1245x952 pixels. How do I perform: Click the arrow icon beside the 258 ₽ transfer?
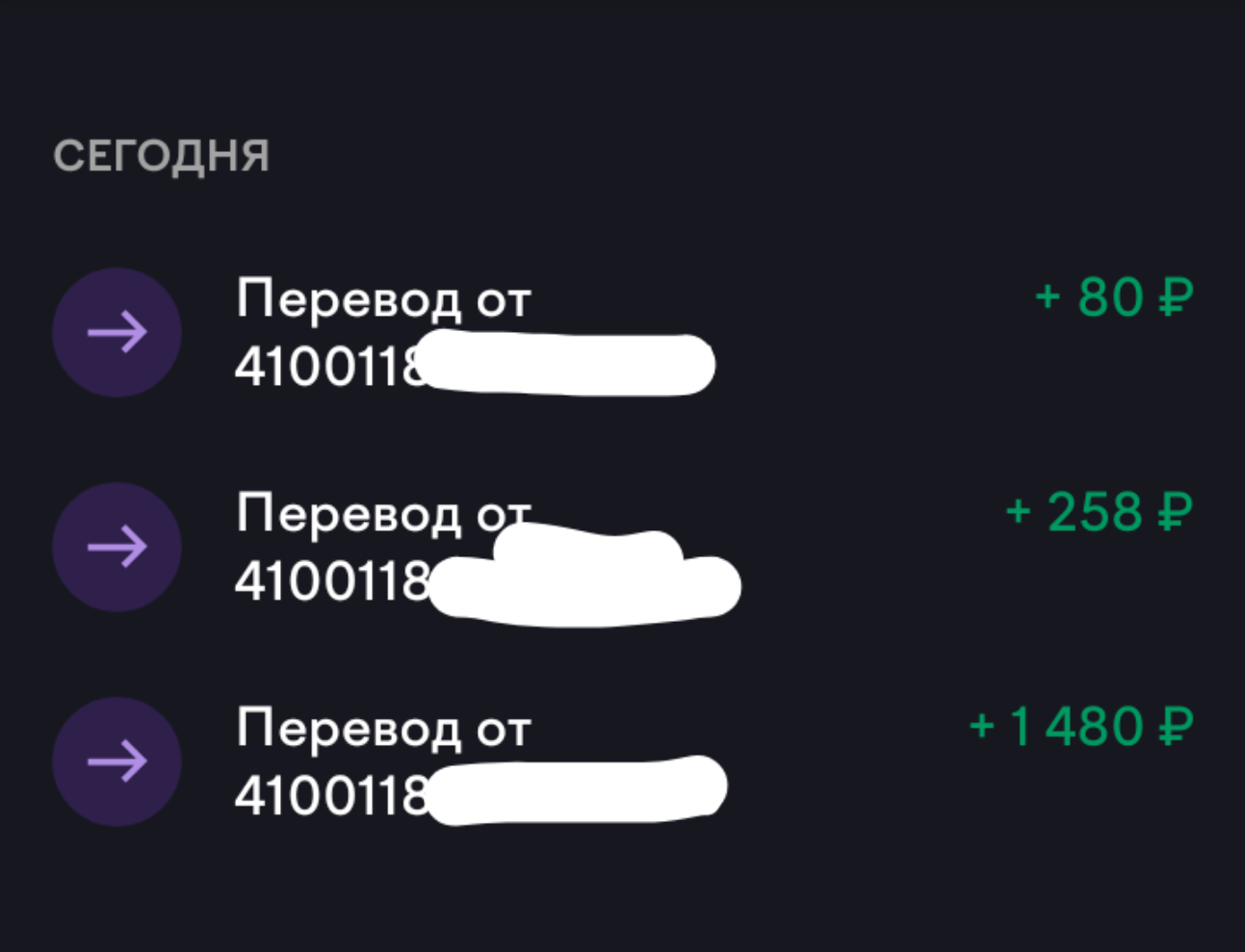click(x=117, y=548)
